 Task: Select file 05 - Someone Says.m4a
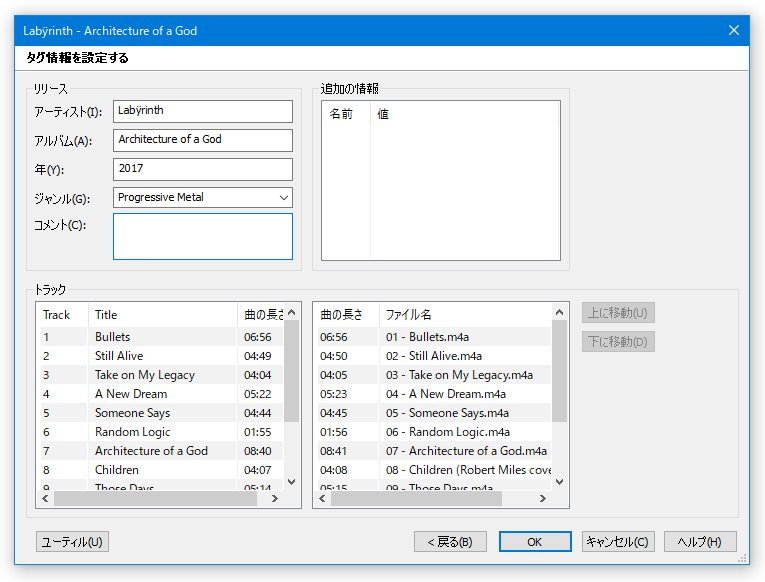tap(434, 413)
